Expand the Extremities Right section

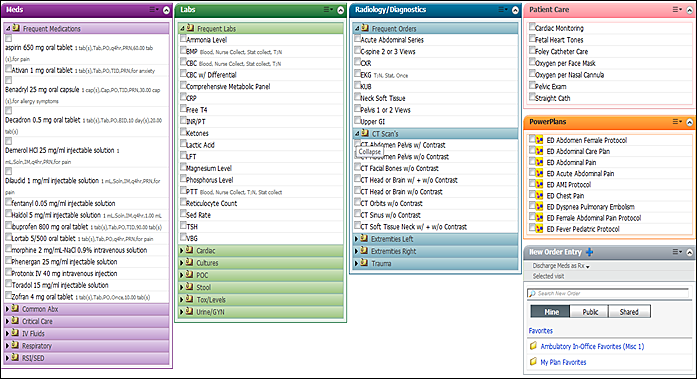357,251
